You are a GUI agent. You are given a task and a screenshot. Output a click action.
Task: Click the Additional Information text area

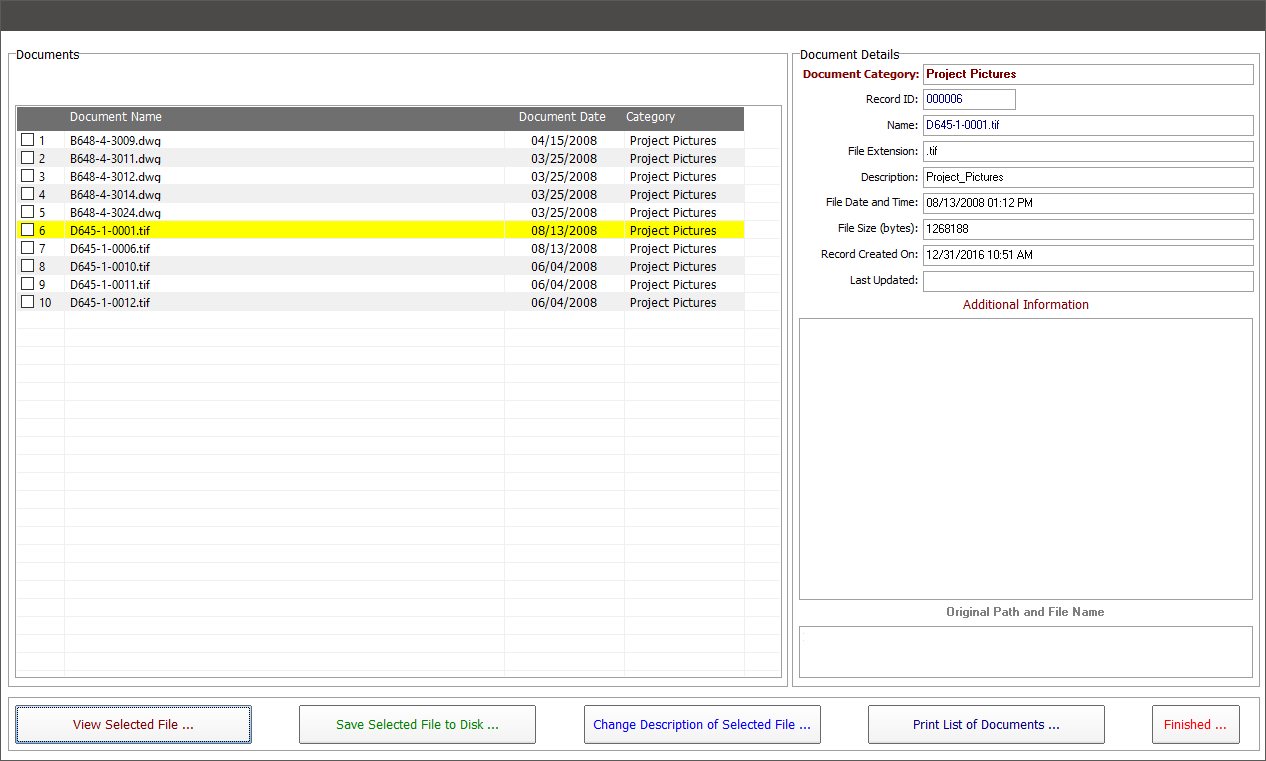[x=1025, y=458]
